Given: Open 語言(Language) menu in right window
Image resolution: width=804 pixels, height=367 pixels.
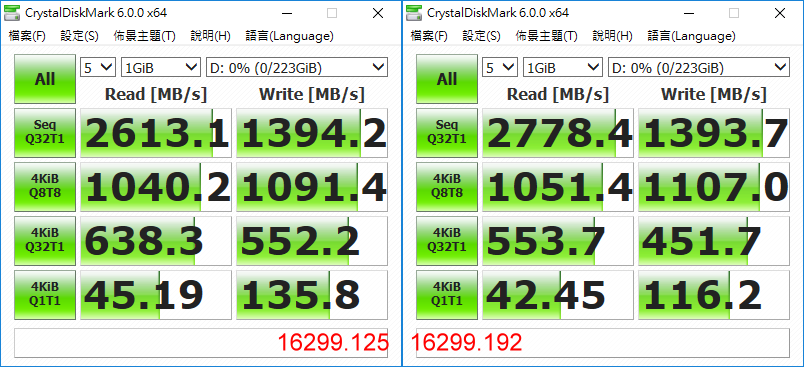Looking at the screenshot, I should tap(692, 36).
